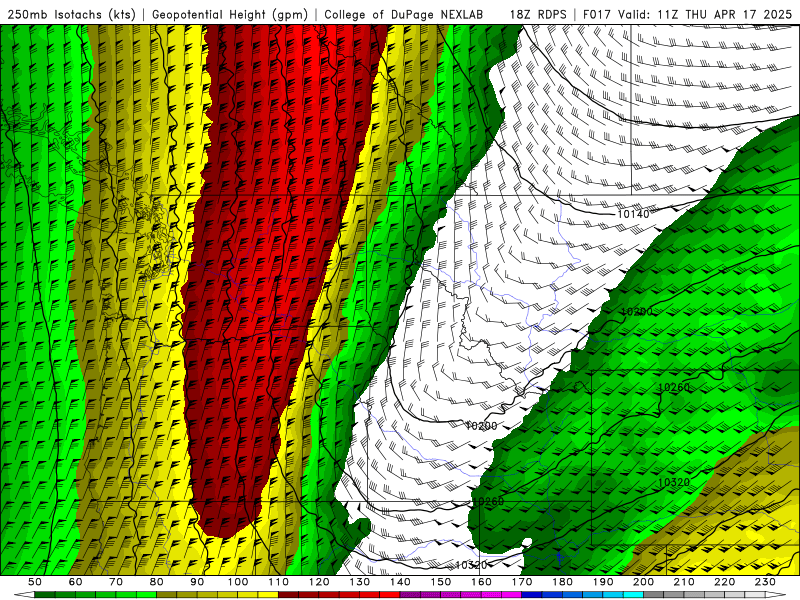Select the purple swatch starting at 140

[x=410, y=594]
